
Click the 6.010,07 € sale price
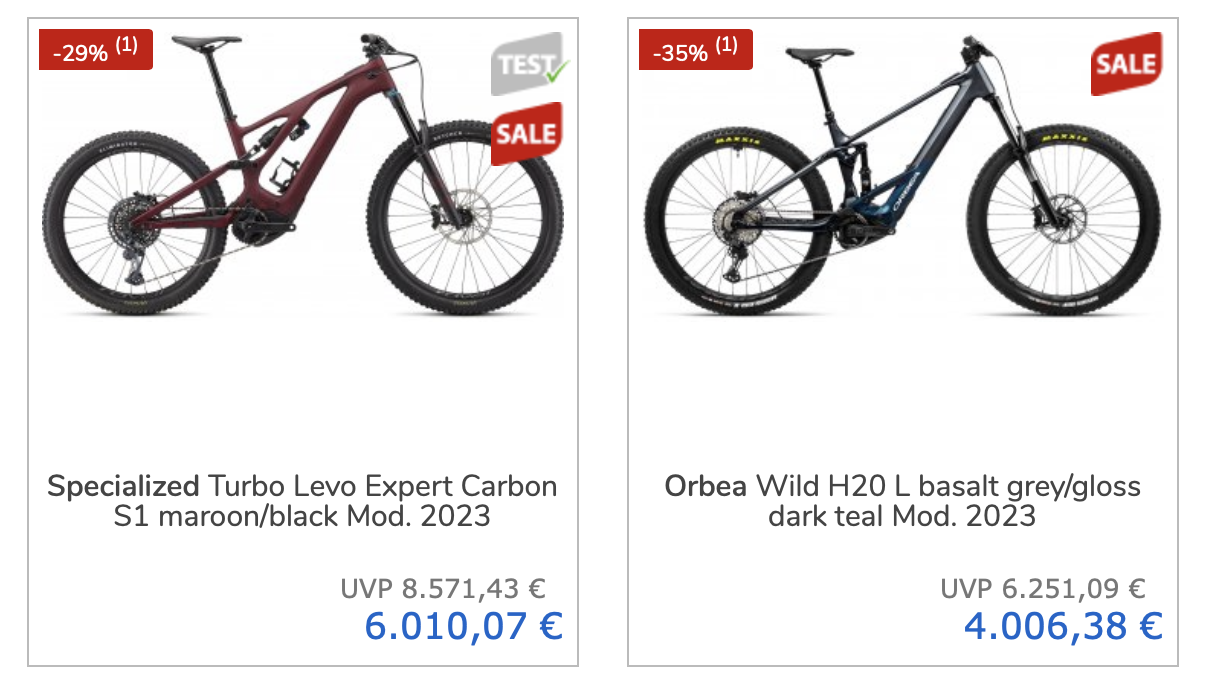(x=463, y=627)
